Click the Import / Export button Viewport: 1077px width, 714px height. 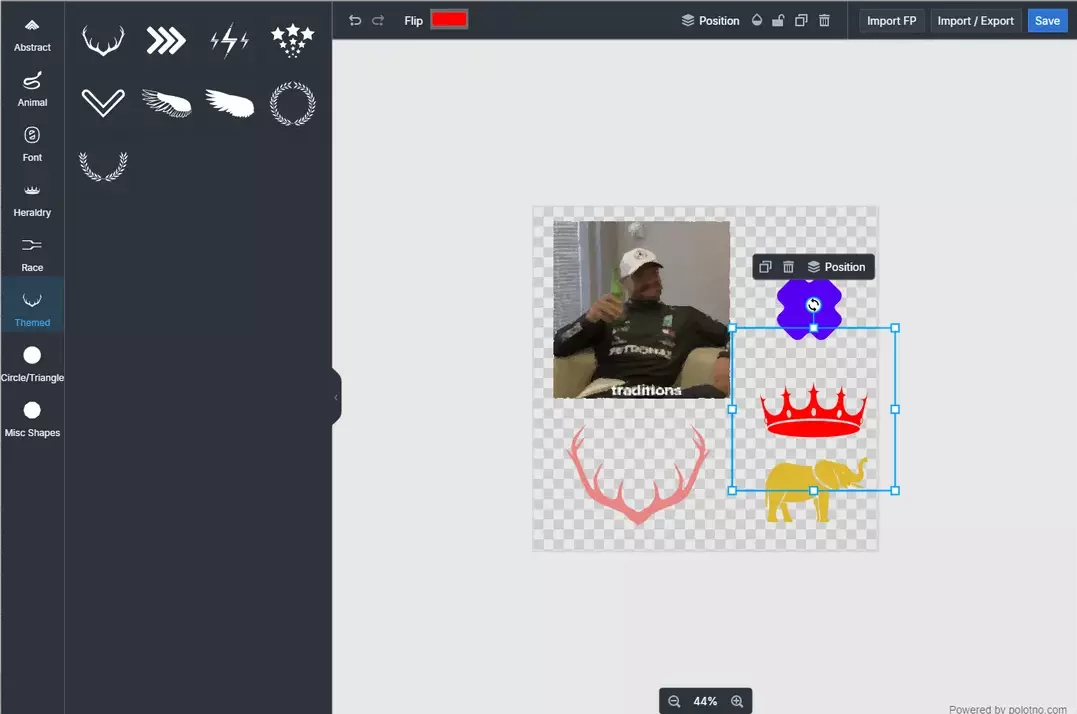pos(975,21)
